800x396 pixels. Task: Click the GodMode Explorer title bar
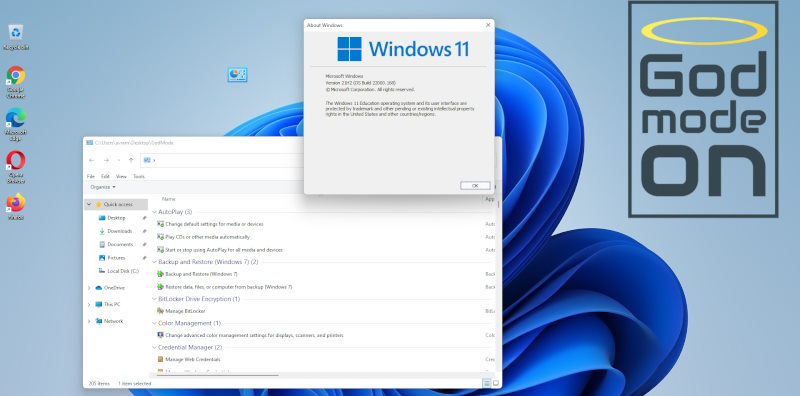(x=194, y=143)
